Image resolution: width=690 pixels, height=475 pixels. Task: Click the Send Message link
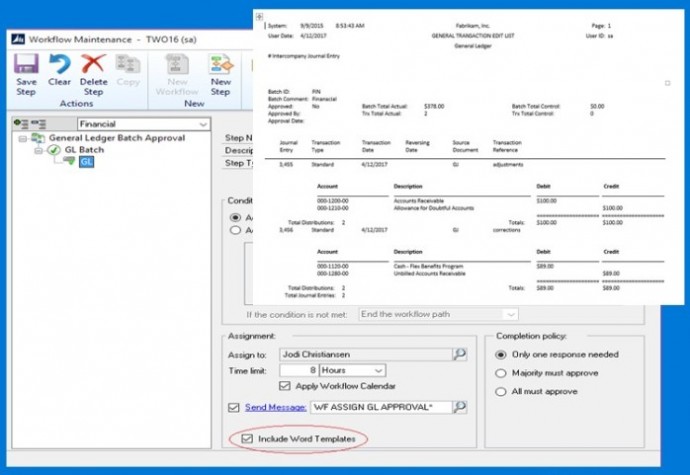(275, 407)
